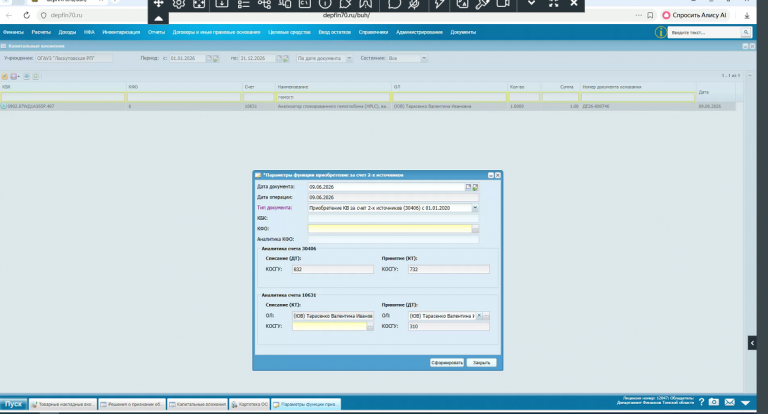The width and height of the screenshot is (768, 414).
Task: Click КОСГУ field with value 732
Action: pos(449,269)
